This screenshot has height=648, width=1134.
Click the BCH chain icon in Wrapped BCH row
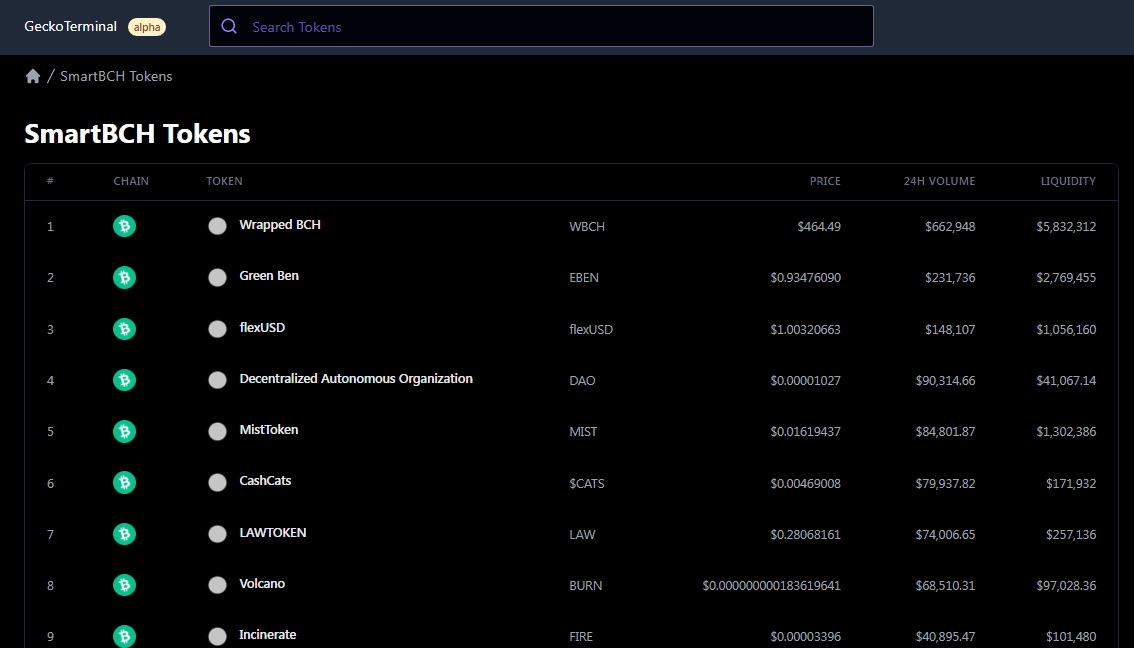pos(124,226)
